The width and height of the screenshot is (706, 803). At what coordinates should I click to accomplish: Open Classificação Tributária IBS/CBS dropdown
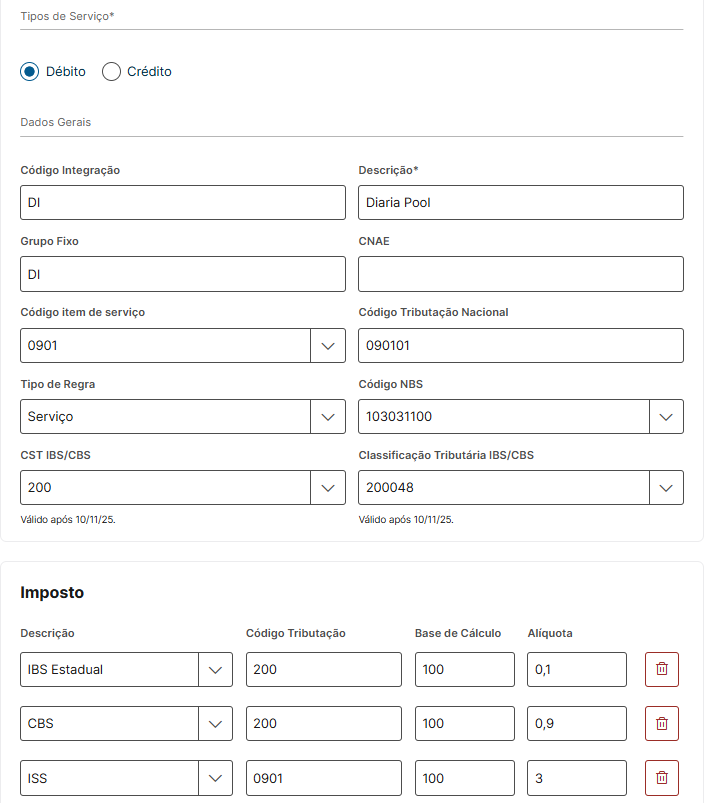tap(666, 488)
